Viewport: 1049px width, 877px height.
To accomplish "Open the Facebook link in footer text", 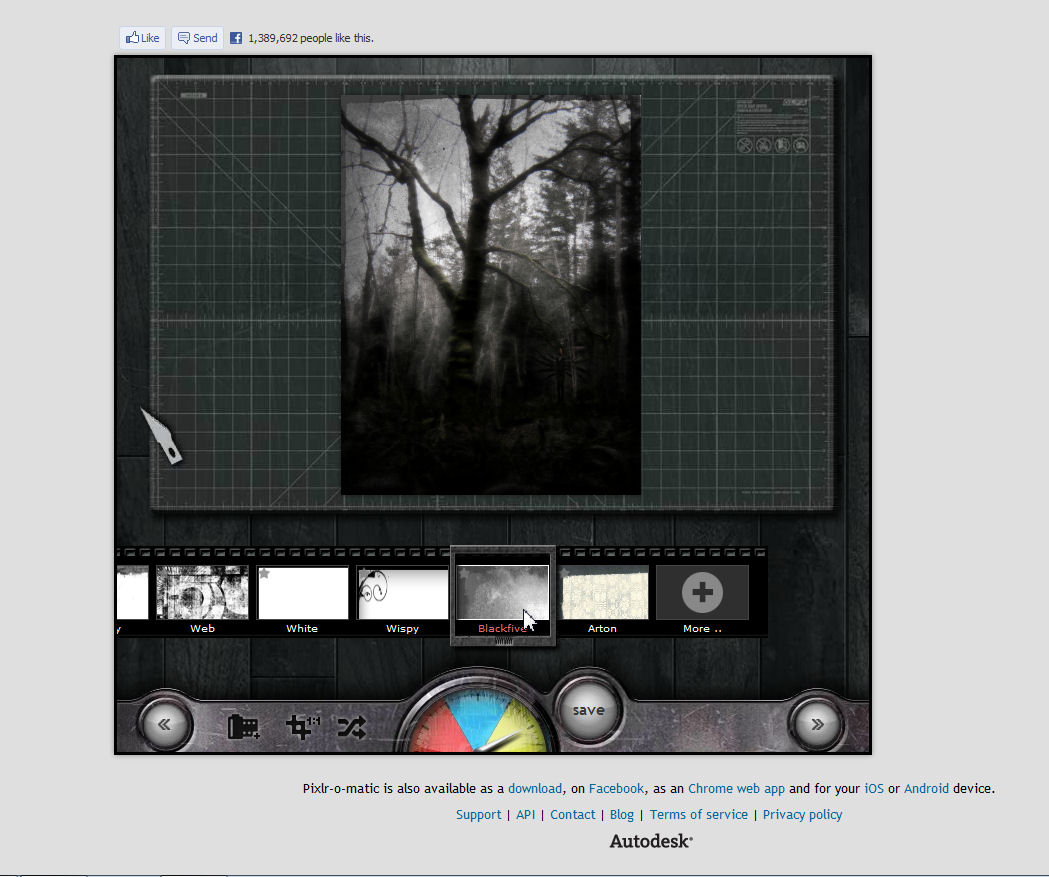I will tap(616, 789).
